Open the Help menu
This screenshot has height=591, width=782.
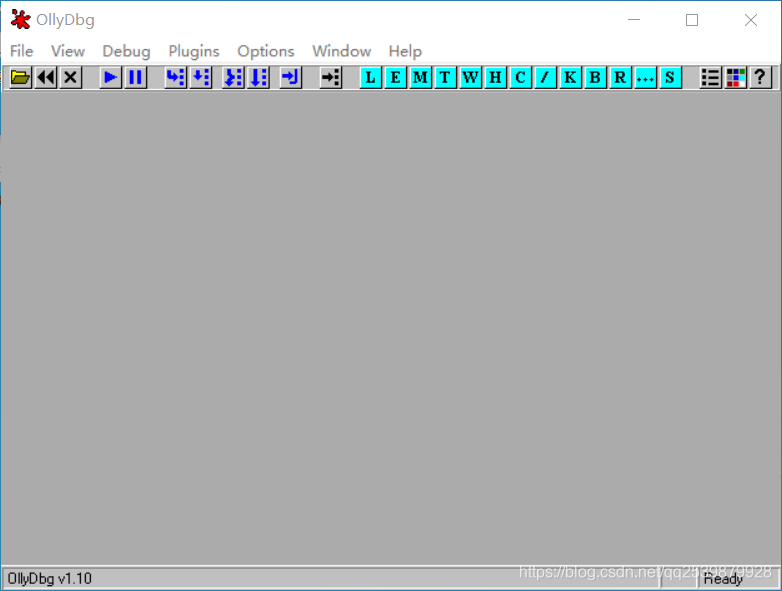coord(405,51)
